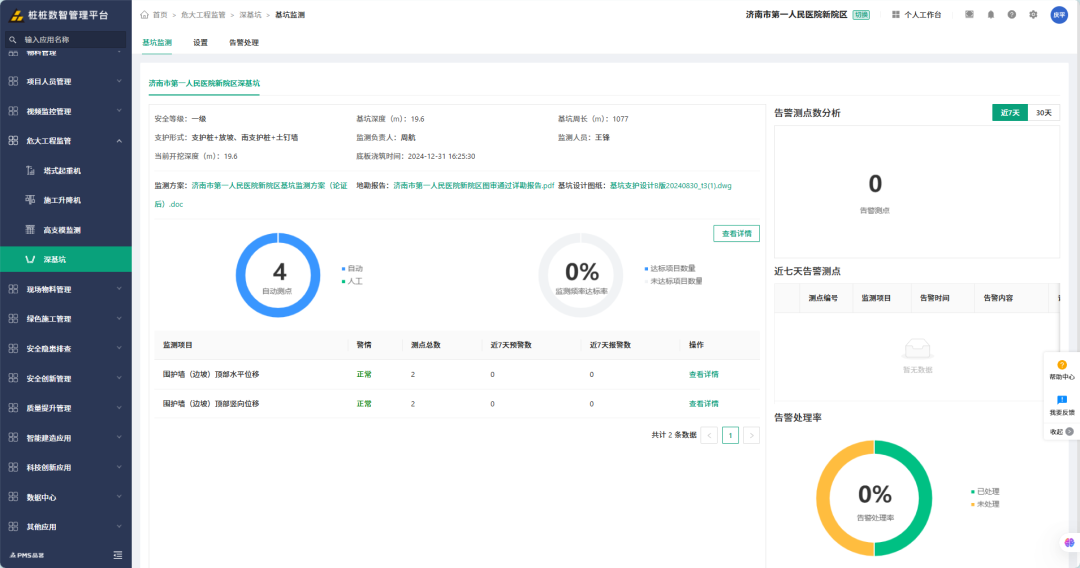The height and width of the screenshot is (568, 1080).
Task: Click the grid icon beside 视频监控管理
Action: tap(13, 111)
